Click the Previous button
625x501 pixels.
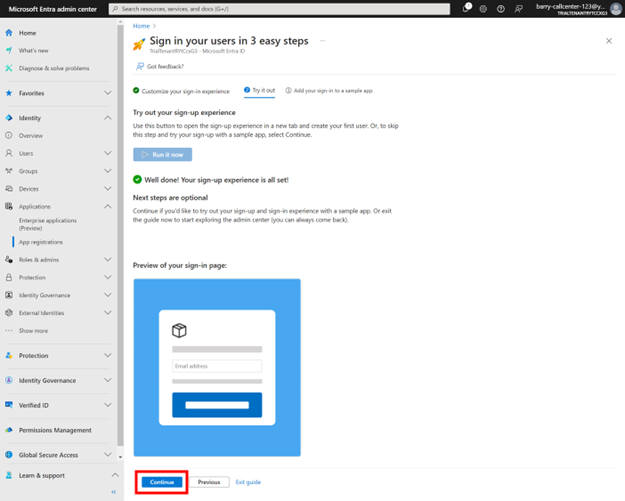209,482
